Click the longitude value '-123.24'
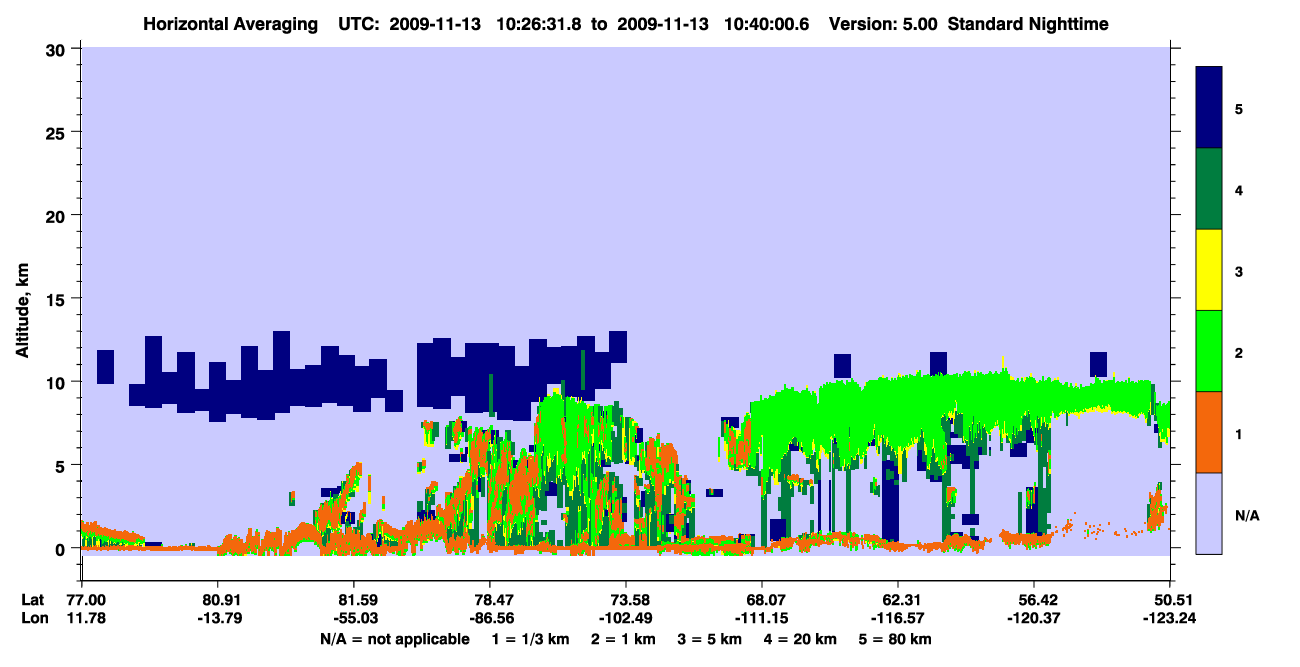 [x=1170, y=618]
